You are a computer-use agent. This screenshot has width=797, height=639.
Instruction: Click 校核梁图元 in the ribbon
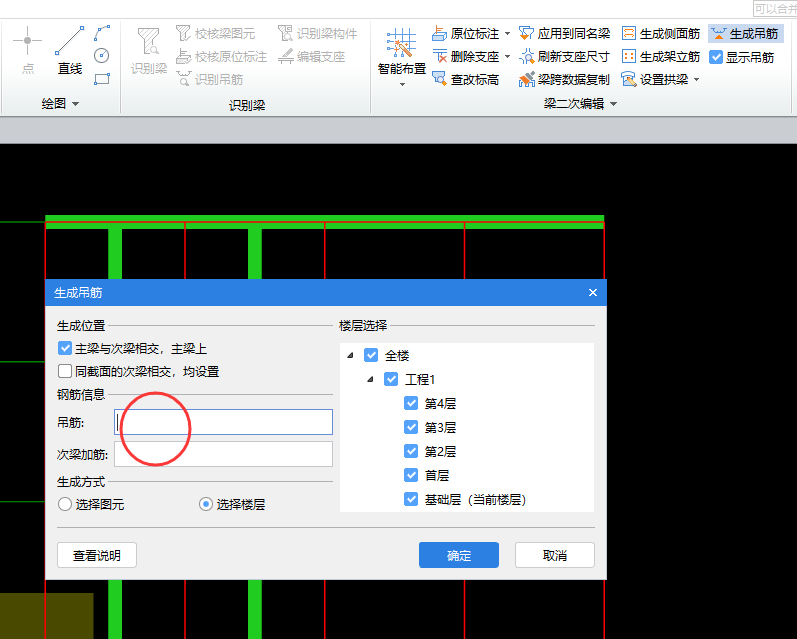(215, 34)
